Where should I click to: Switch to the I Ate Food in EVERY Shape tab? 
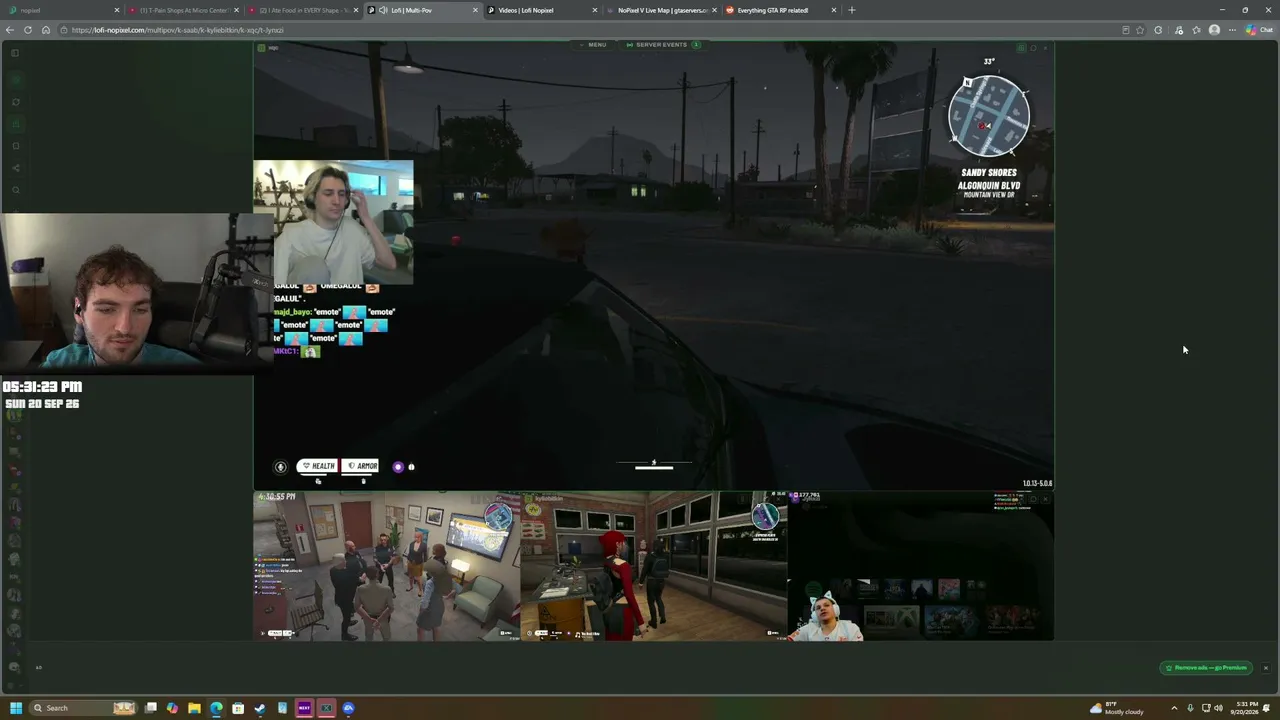302,10
